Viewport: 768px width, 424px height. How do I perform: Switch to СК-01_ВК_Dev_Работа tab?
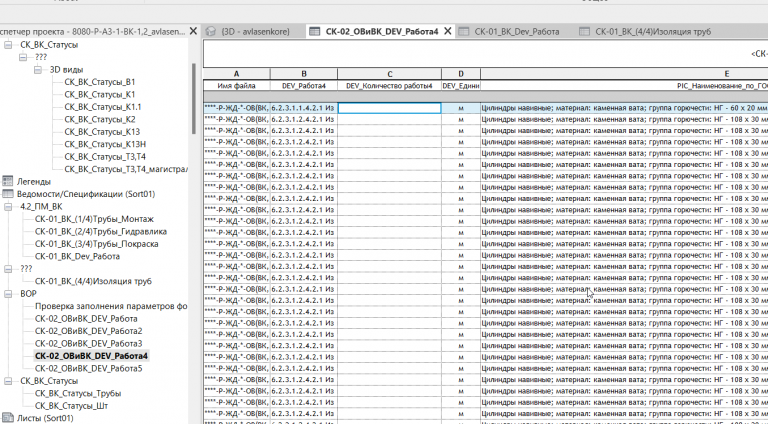point(517,31)
